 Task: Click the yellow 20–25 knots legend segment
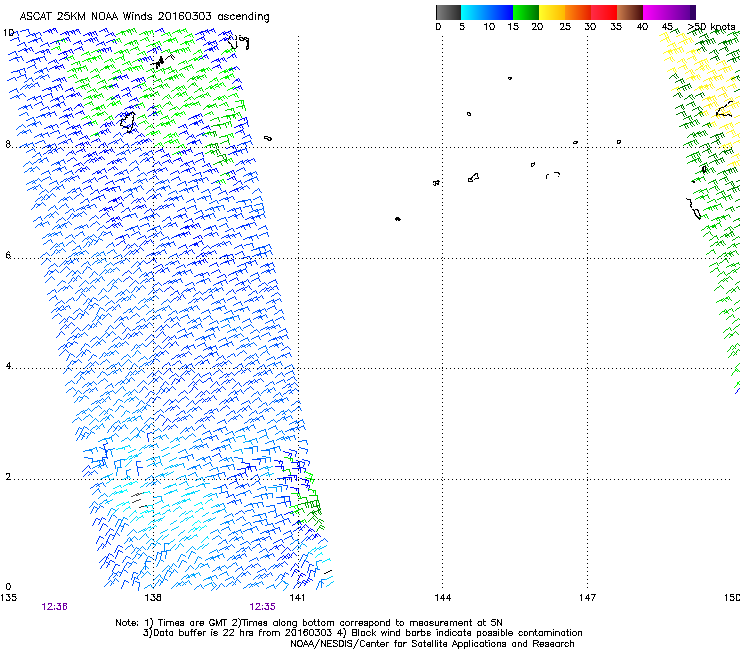[552, 12]
